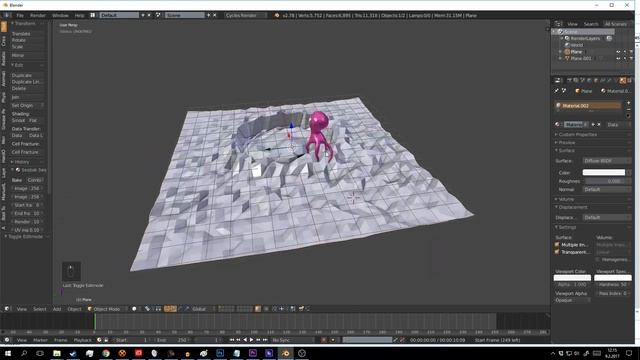Click the white Color swatch
The width and height of the screenshot is (640, 360).
click(x=604, y=173)
